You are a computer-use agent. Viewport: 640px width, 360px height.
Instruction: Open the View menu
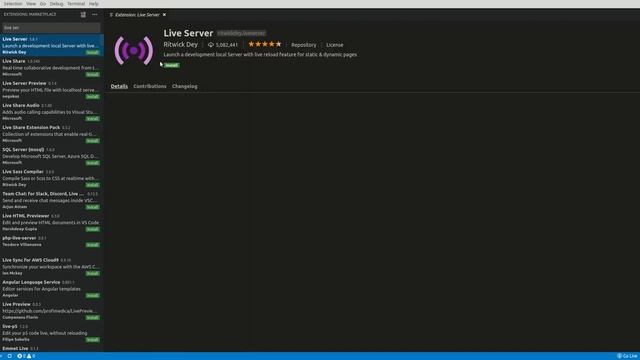pyautogui.click(x=31, y=4)
